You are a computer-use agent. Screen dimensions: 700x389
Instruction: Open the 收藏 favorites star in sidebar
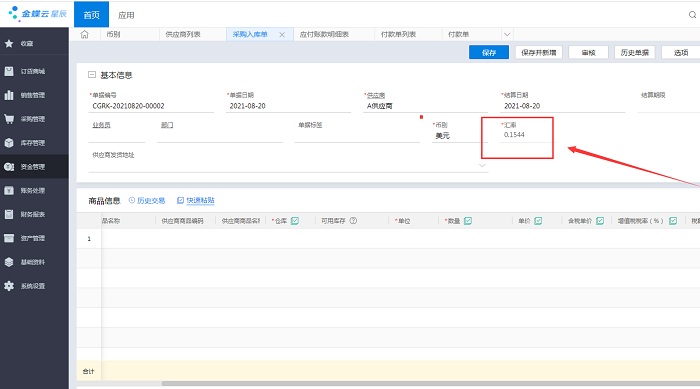pyautogui.click(x=9, y=43)
